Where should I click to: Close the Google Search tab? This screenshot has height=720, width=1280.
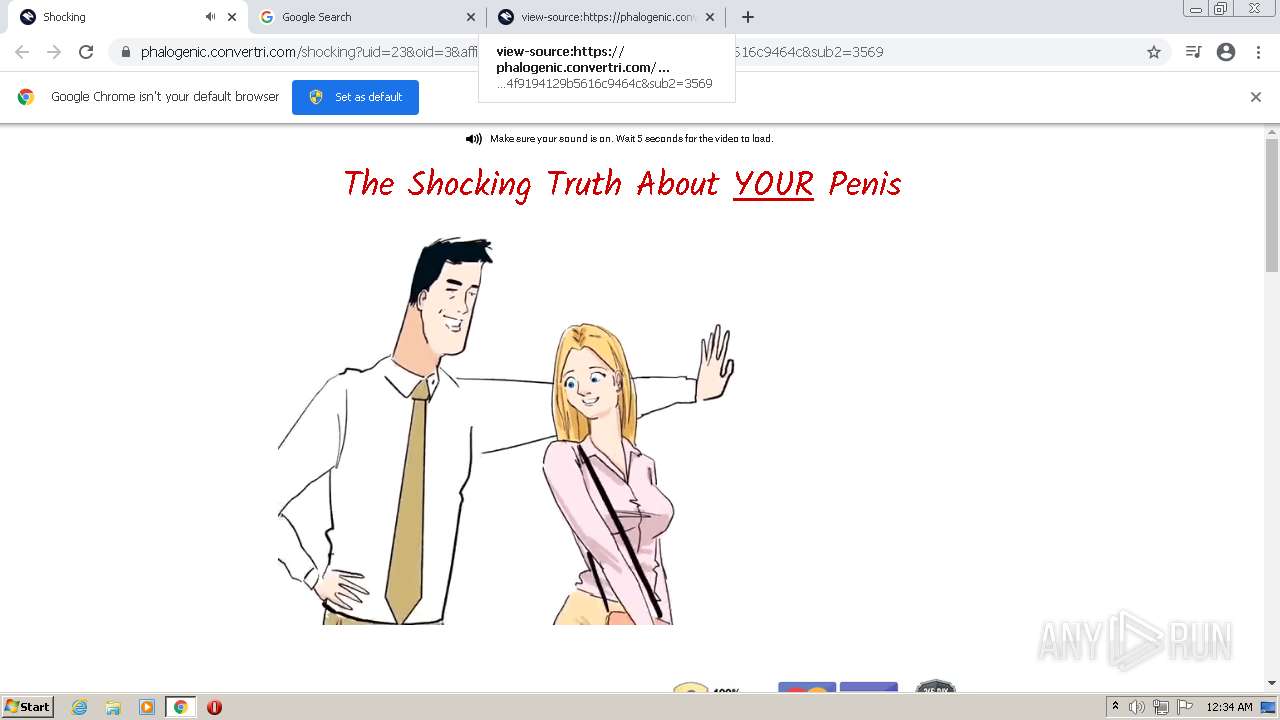click(x=471, y=17)
